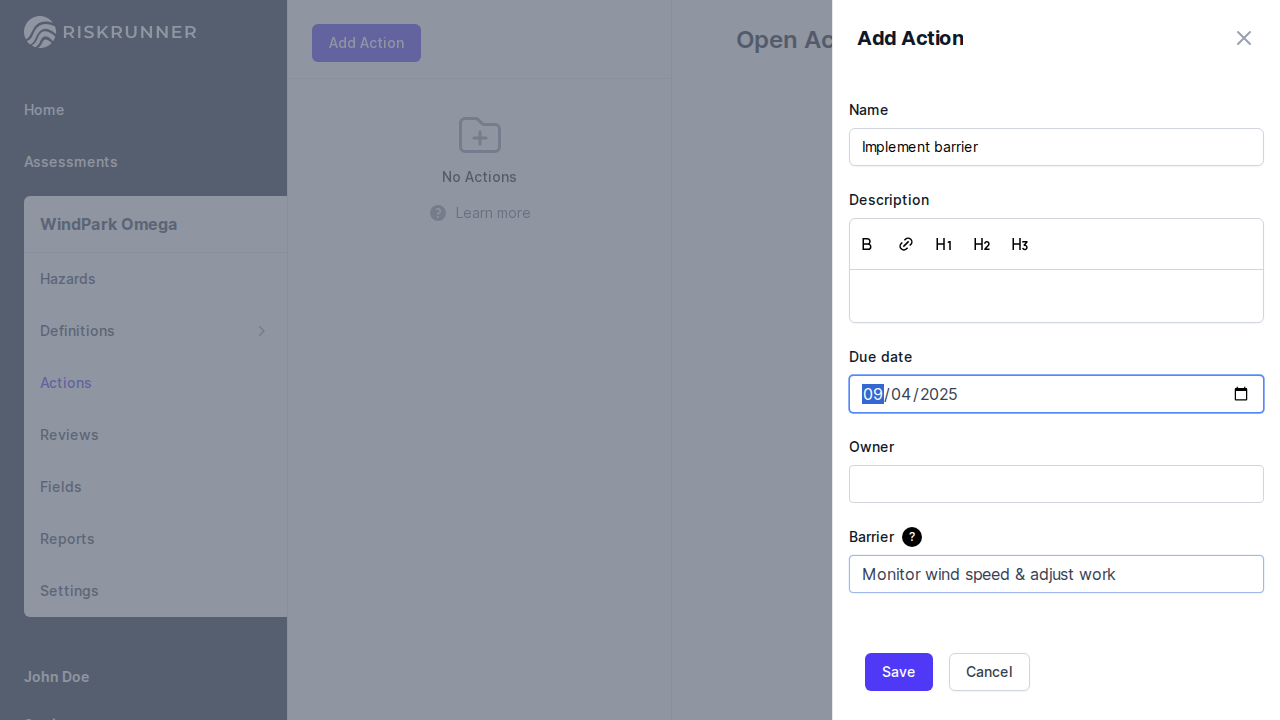Screen dimensions: 1280x720
Task: Close the Add Action panel
Action: click(x=1243, y=38)
